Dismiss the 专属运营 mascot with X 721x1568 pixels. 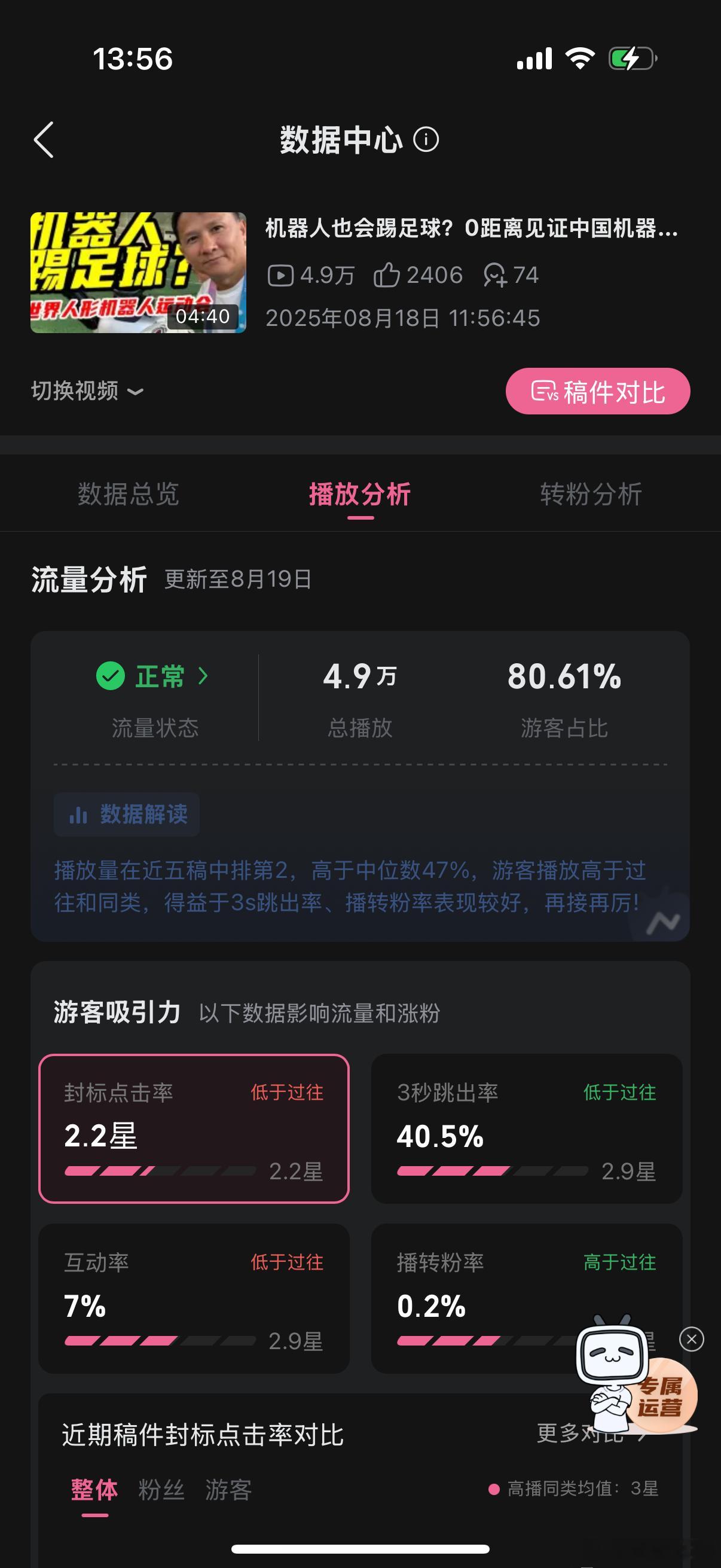[x=691, y=1339]
